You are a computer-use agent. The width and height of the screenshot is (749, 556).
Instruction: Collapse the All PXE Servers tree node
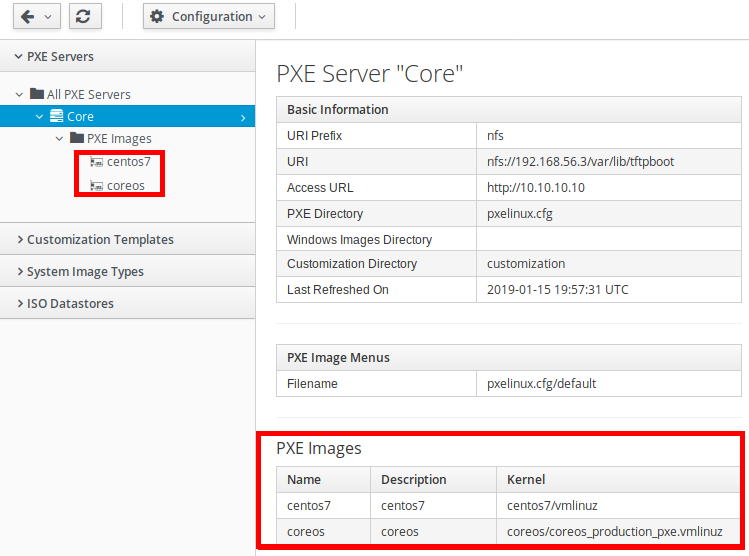(x=19, y=95)
